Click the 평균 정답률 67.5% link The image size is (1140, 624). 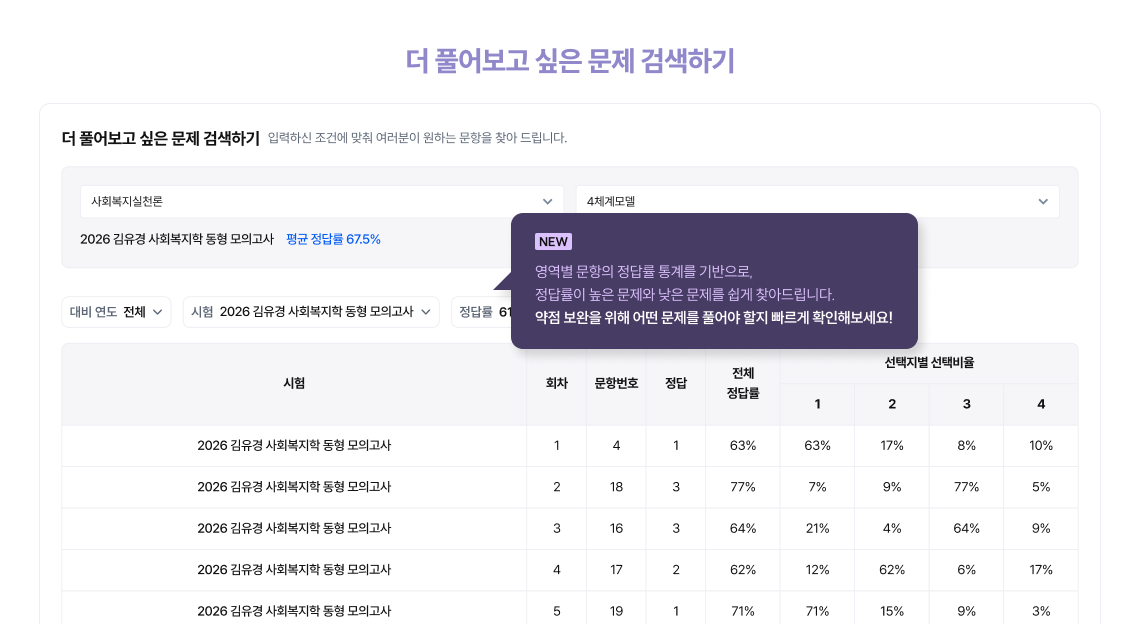pos(333,239)
